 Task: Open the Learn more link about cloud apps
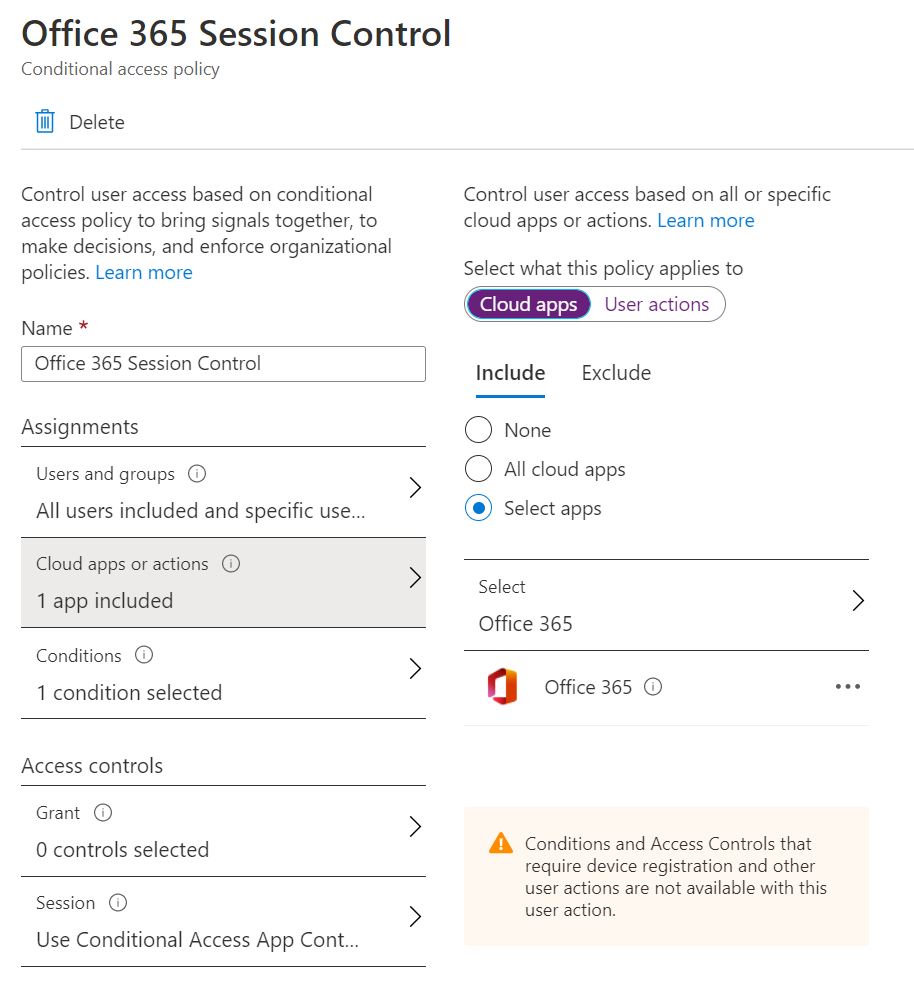click(x=705, y=220)
